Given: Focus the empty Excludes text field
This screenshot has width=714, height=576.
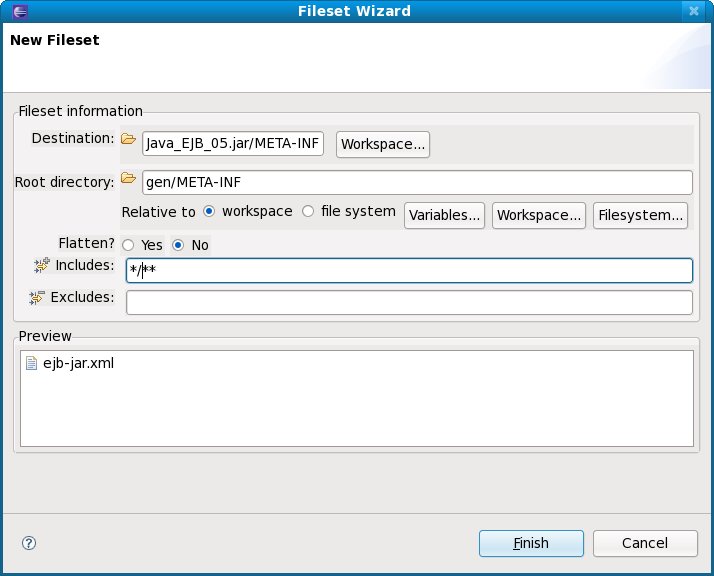Looking at the screenshot, I should pos(409,302).
